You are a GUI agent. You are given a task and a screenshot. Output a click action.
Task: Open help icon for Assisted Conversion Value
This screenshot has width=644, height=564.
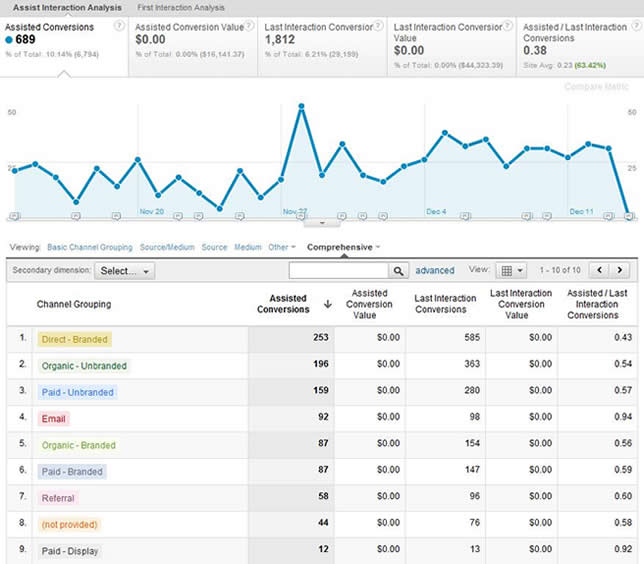[249, 26]
